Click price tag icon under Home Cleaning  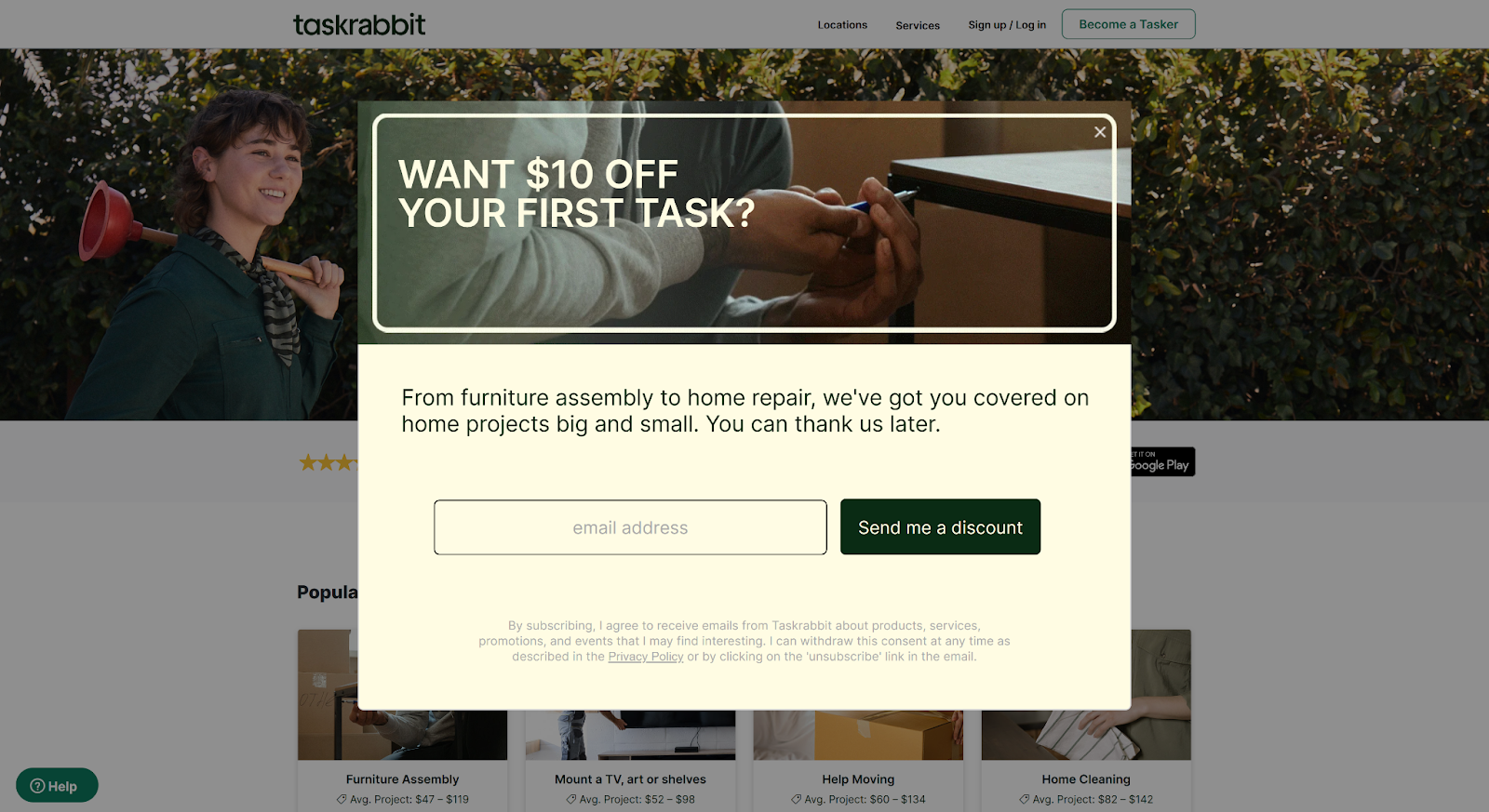1025,799
